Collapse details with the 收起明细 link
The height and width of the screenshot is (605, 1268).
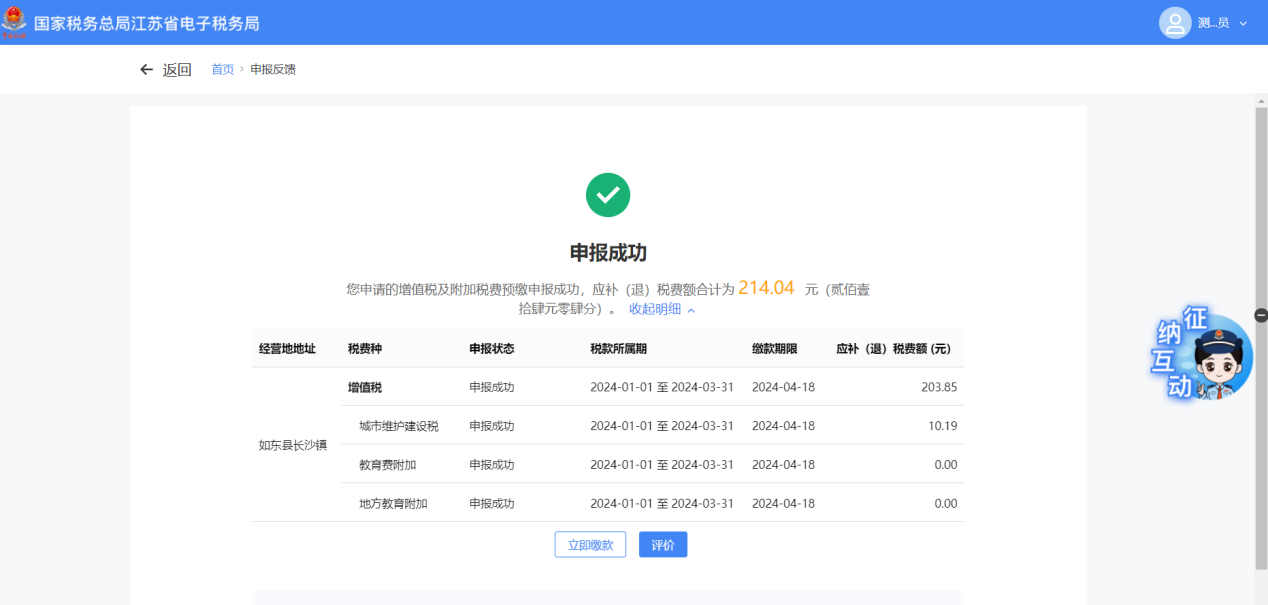[655, 309]
